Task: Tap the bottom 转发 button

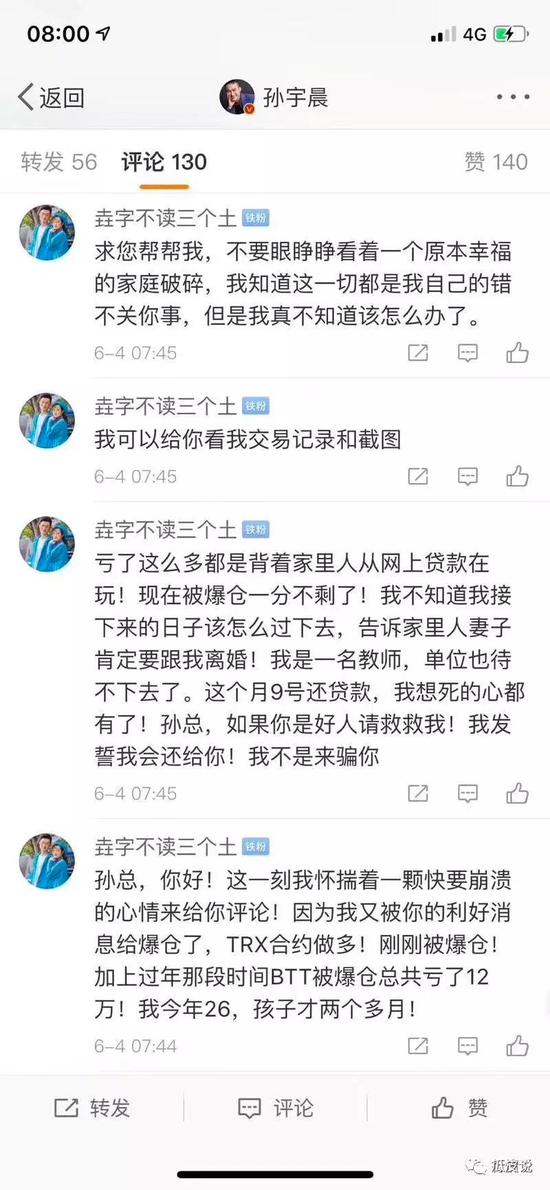Action: coord(92,1108)
